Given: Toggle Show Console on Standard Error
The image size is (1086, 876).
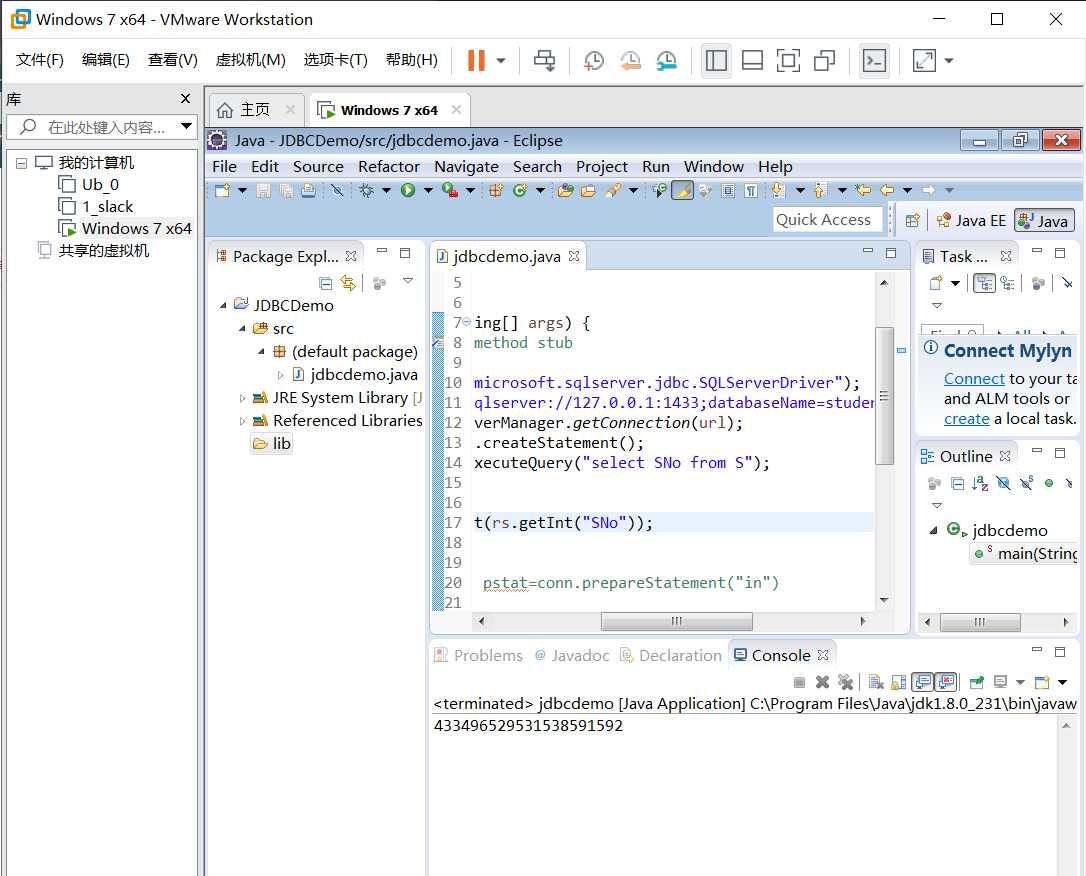Looking at the screenshot, I should (945, 682).
